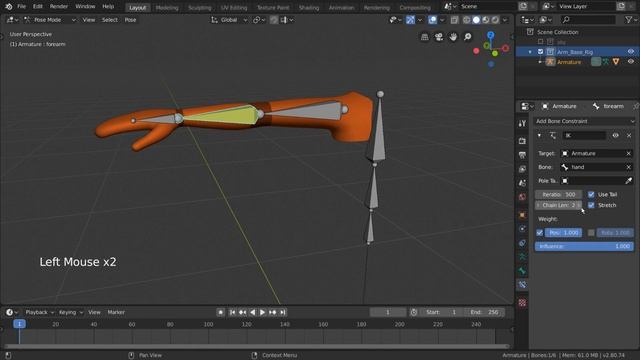Open the Object properties tab icon
The width and height of the screenshot is (640, 360).
point(522,215)
